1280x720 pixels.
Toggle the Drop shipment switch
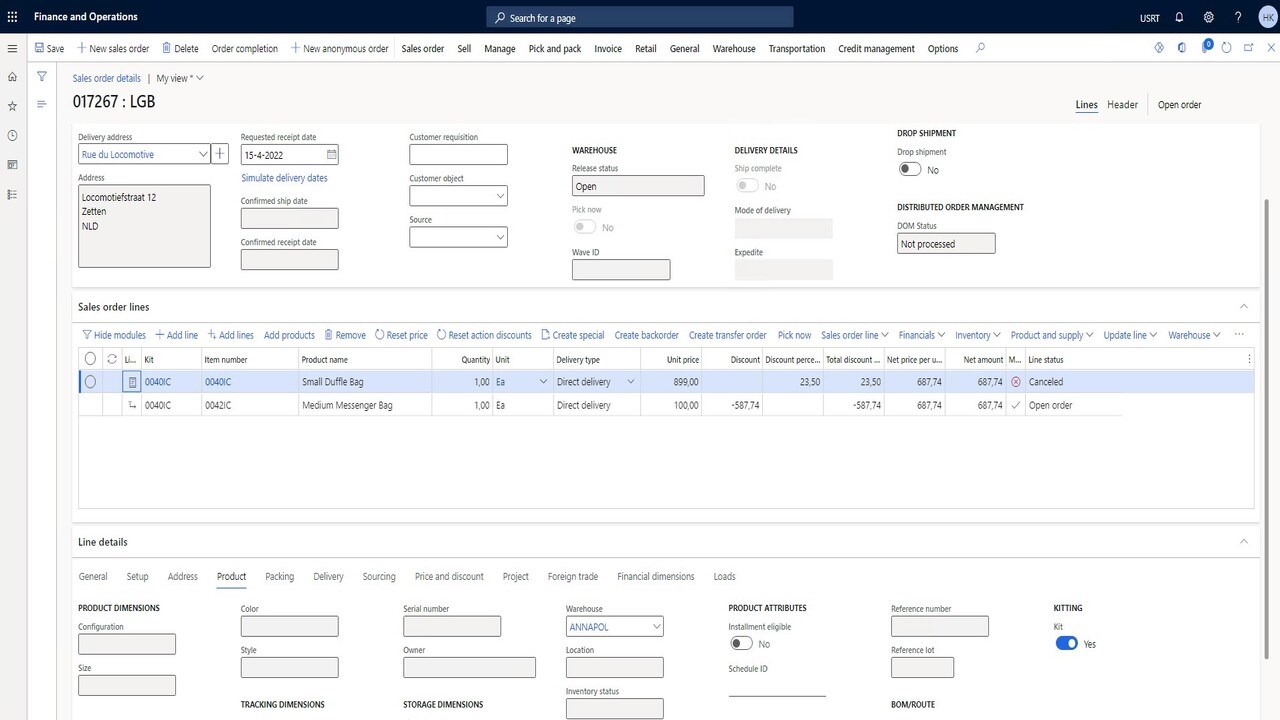tap(910, 169)
